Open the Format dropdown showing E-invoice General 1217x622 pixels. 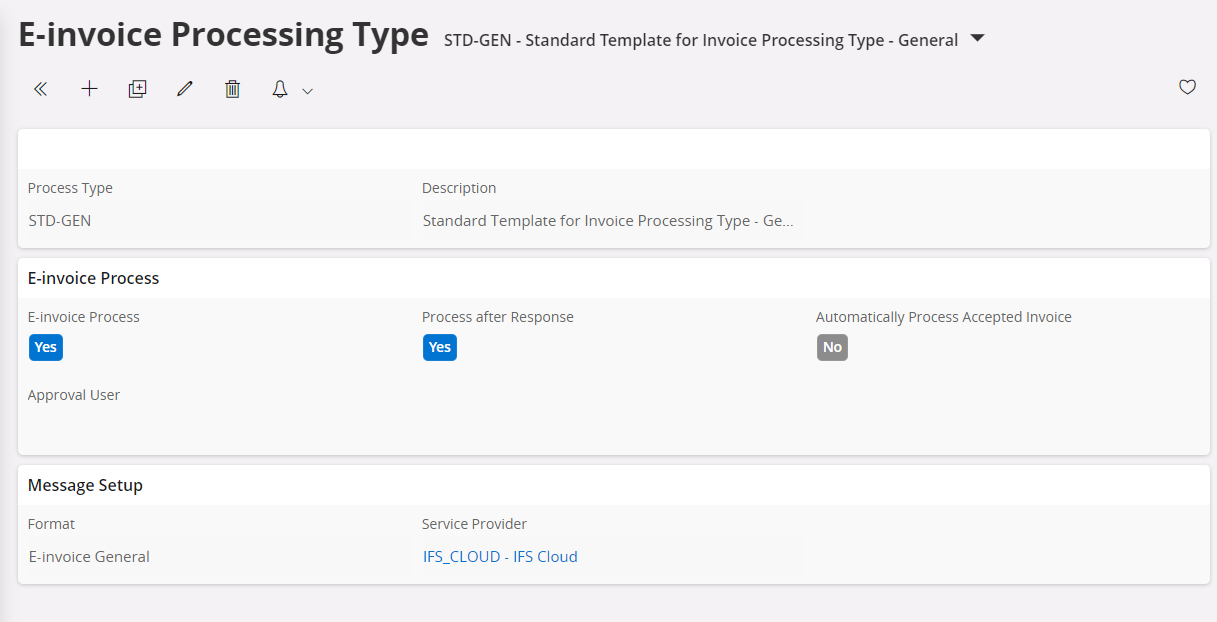coord(89,556)
